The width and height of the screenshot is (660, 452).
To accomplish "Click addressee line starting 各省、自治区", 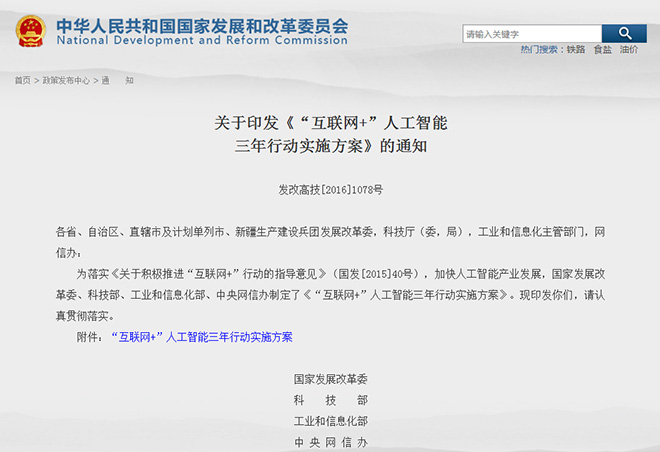I will 330,232.
